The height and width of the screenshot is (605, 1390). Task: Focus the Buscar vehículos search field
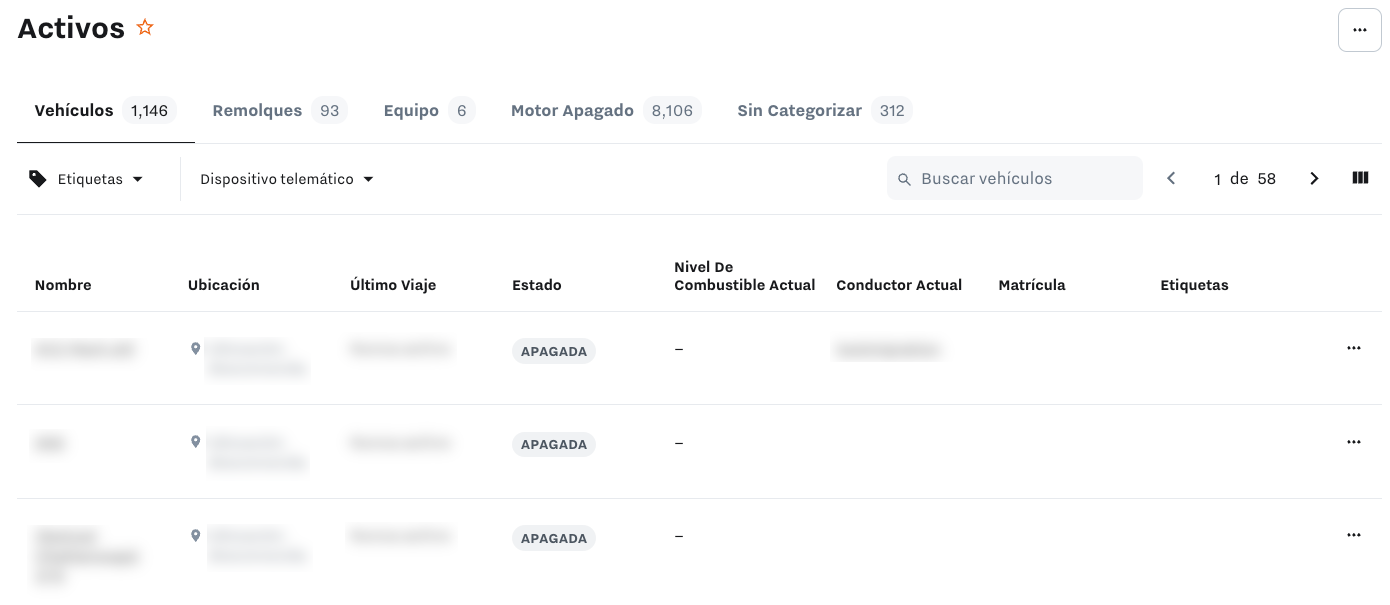[1015, 178]
